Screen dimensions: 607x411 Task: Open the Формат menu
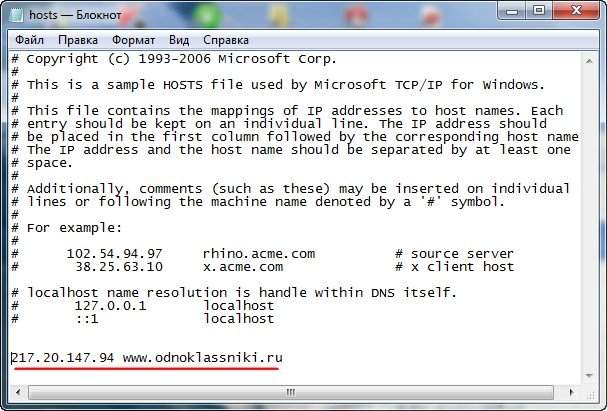point(133,40)
